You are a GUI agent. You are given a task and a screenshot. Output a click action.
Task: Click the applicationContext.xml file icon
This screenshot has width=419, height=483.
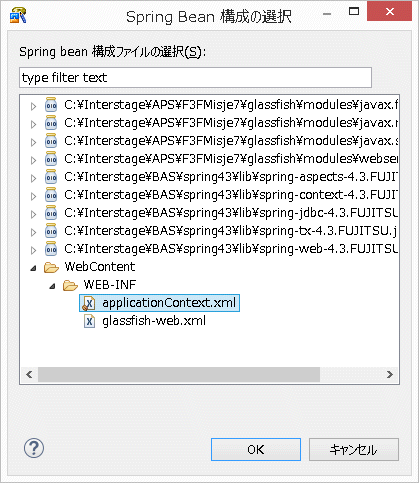click(x=89, y=303)
